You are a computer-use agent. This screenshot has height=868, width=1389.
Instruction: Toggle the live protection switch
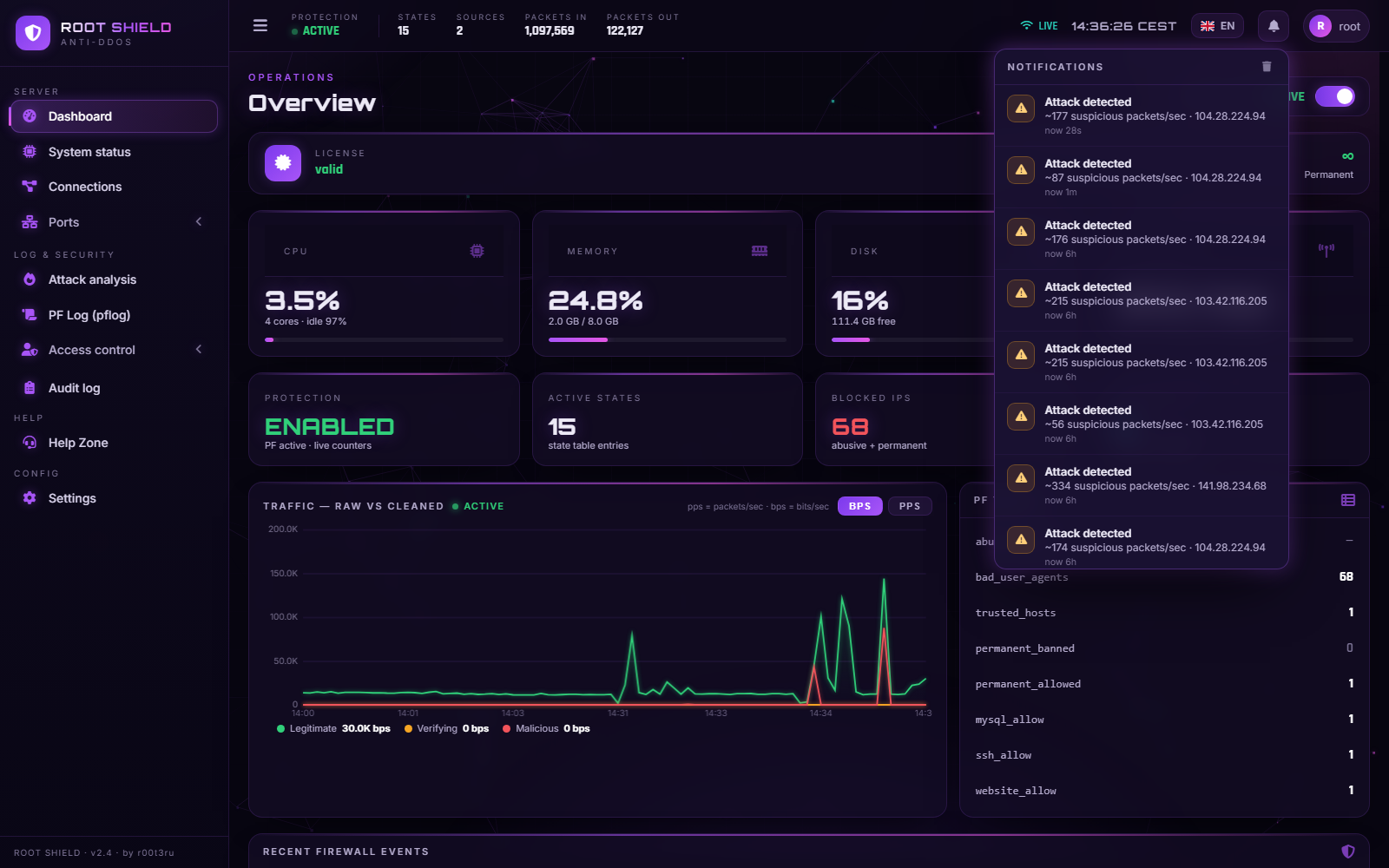point(1334,96)
